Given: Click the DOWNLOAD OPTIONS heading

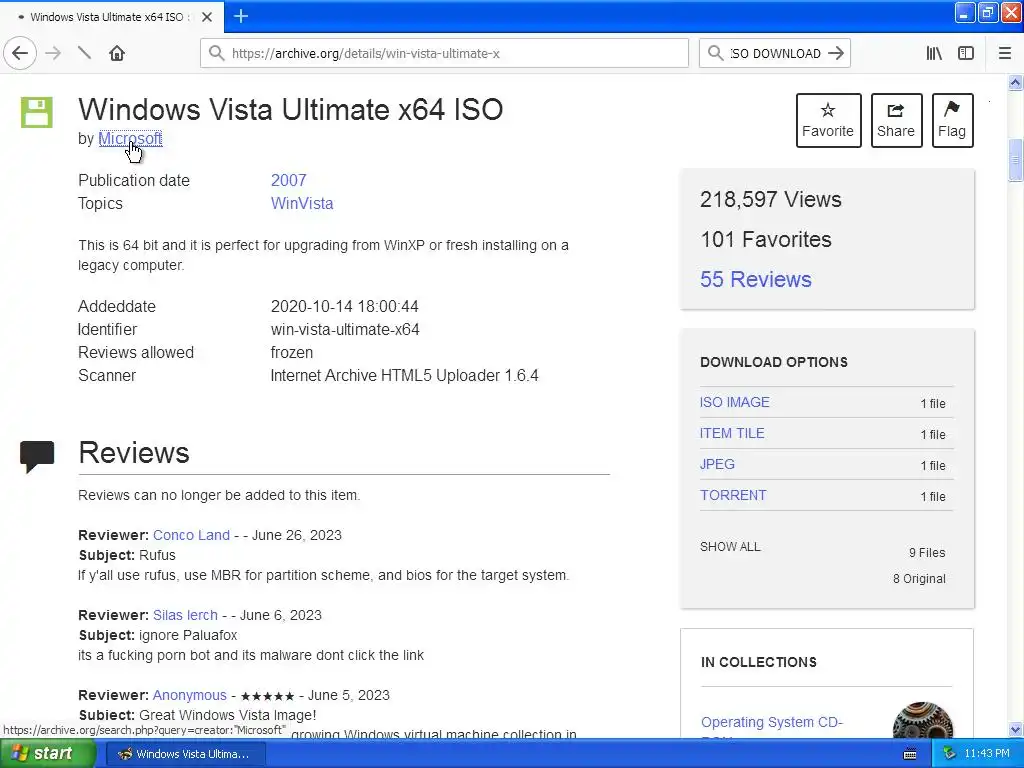Looking at the screenshot, I should point(774,362).
